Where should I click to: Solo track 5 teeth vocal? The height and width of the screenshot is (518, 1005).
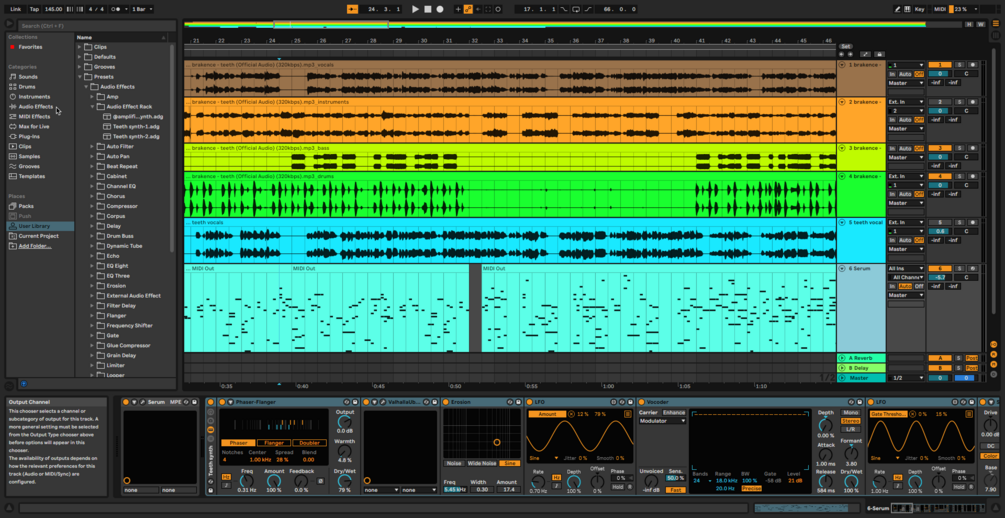pos(959,222)
